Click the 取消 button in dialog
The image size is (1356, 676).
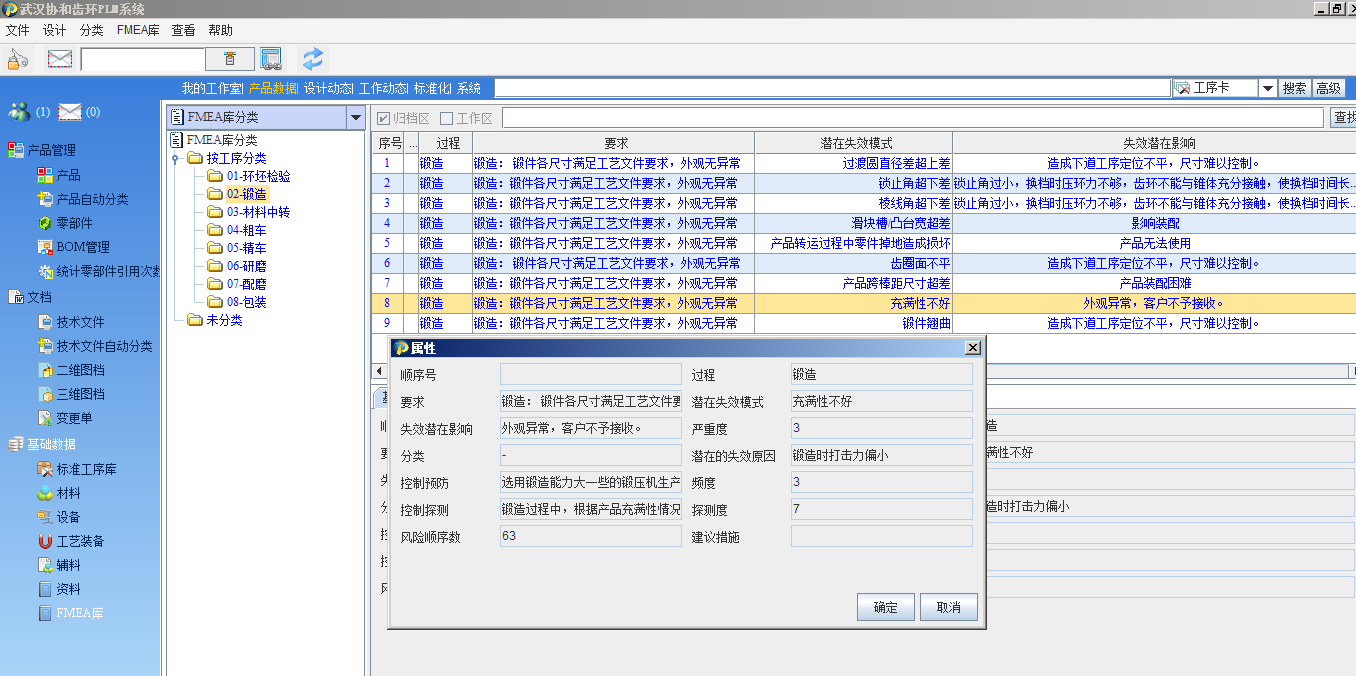tap(948, 607)
